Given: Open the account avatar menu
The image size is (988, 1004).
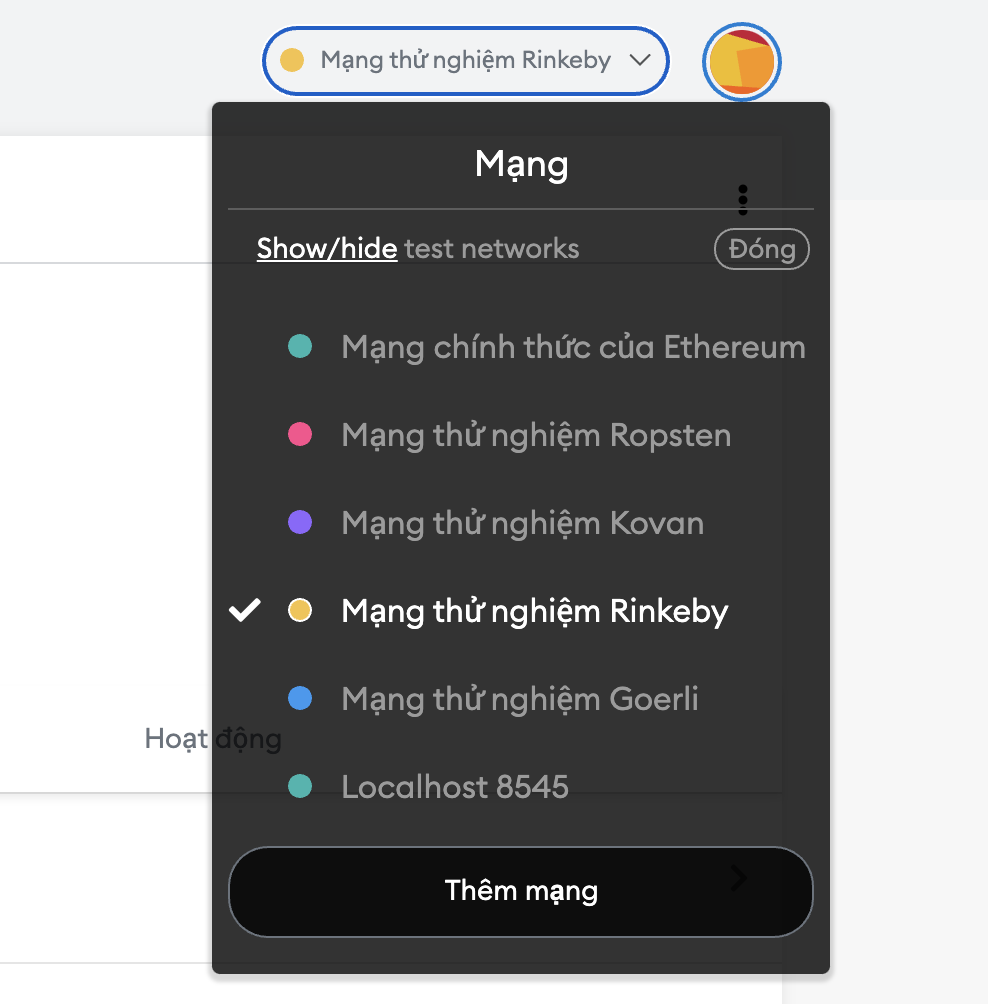Looking at the screenshot, I should point(741,62).
